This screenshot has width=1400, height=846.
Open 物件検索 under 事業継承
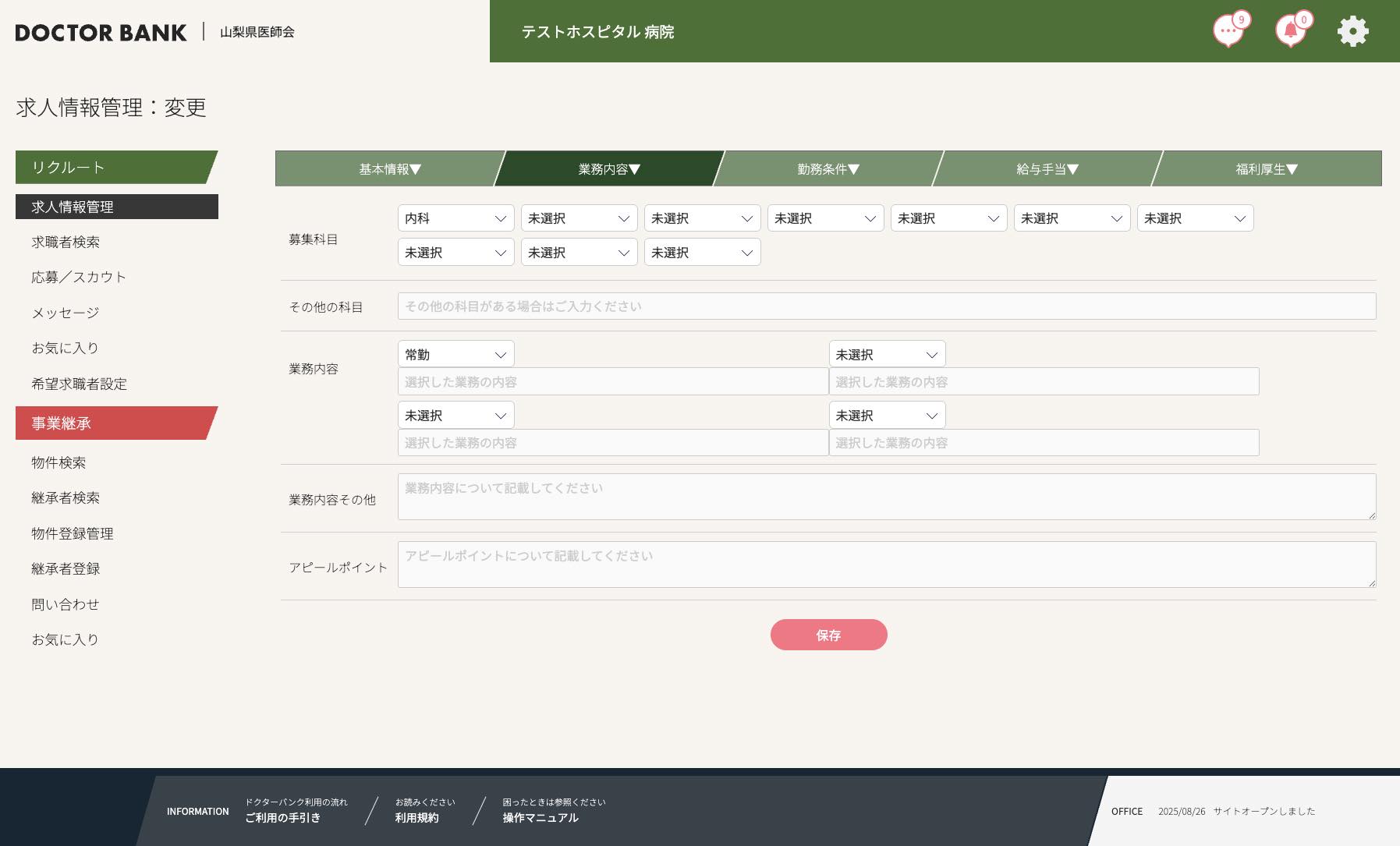(x=58, y=463)
